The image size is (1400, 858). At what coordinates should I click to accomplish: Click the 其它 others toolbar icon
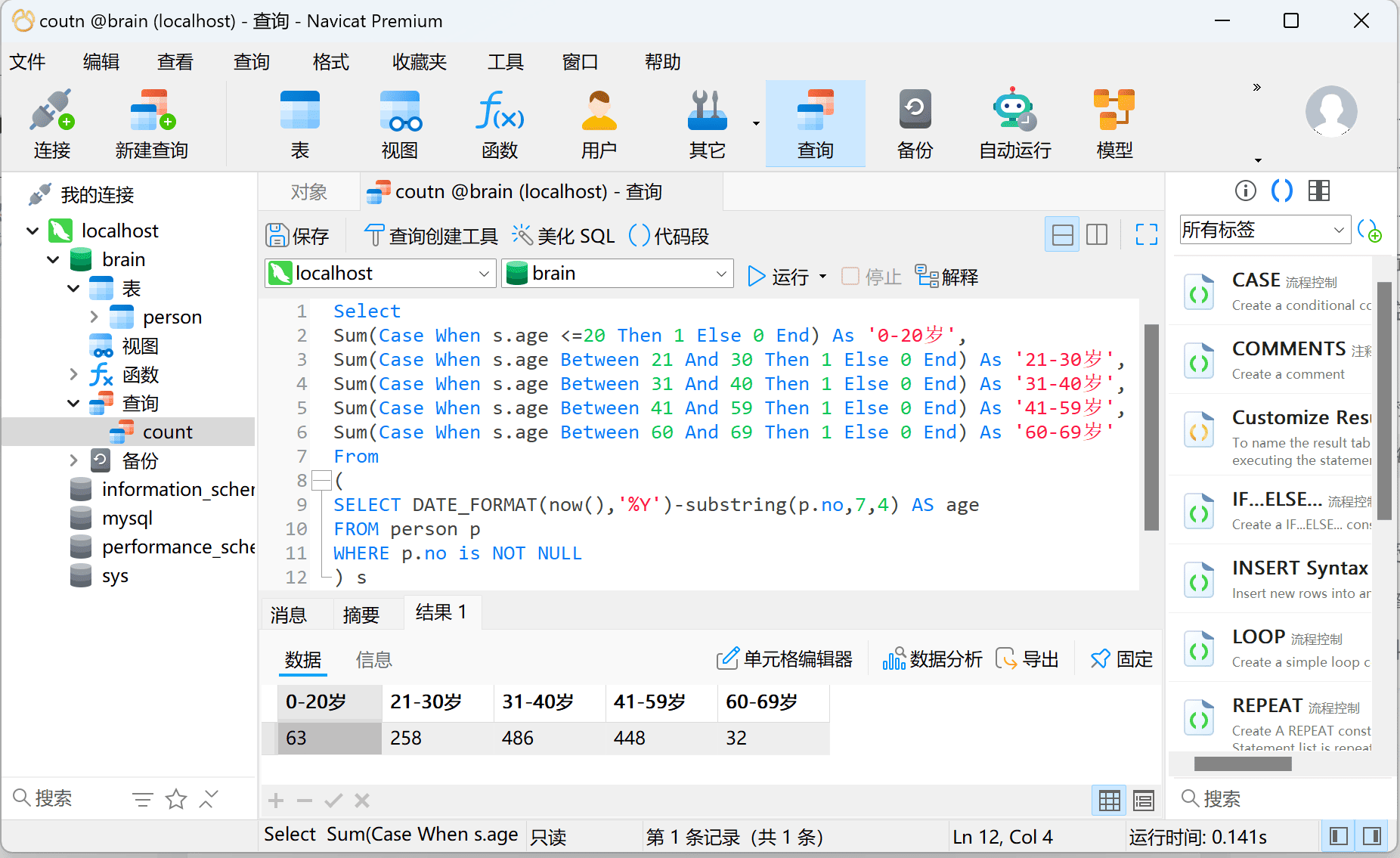(x=708, y=124)
